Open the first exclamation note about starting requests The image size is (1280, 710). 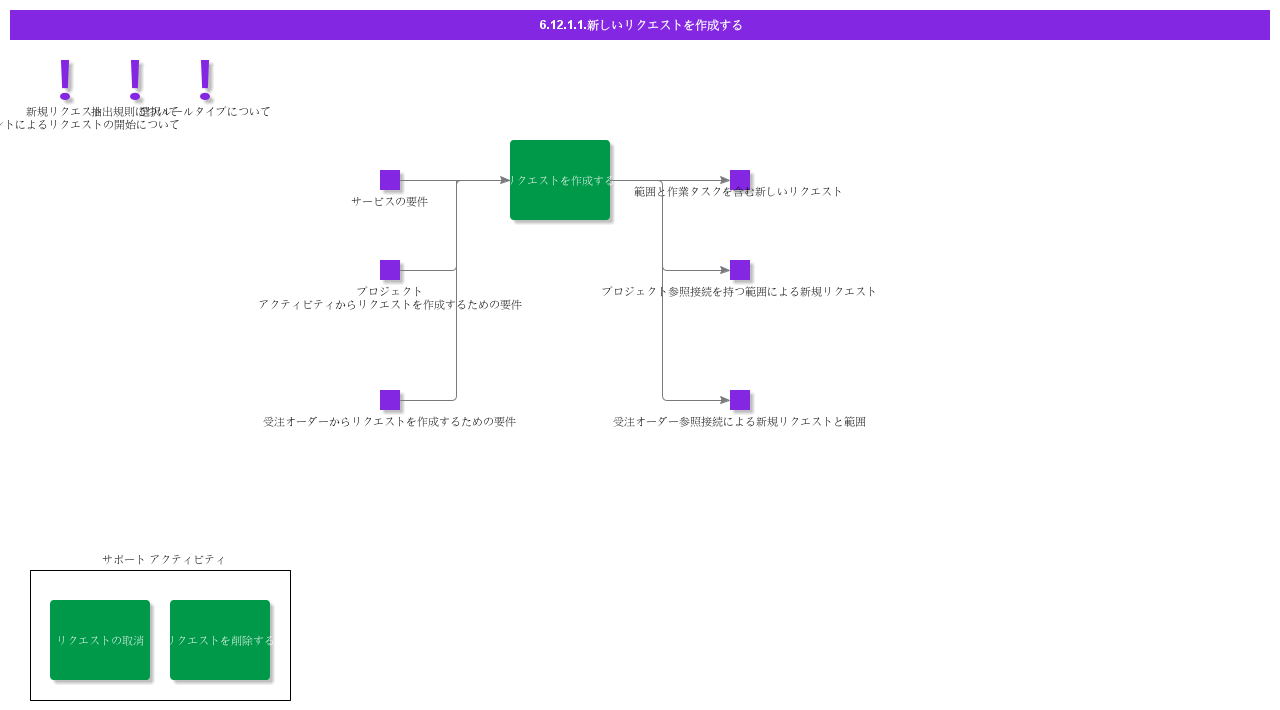[65, 80]
